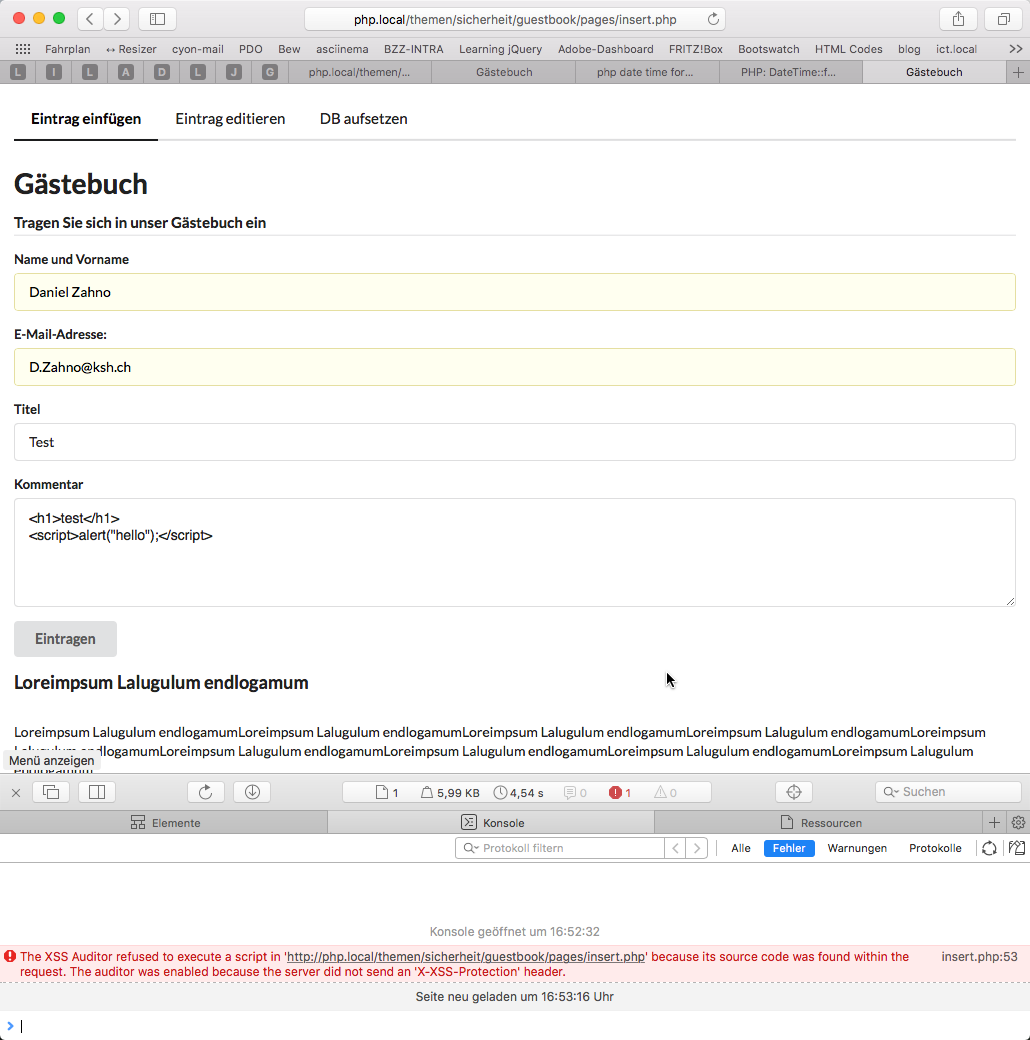Click the Share icon in Safari toolbar
Viewport: 1030px width, 1040px height.
[958, 19]
